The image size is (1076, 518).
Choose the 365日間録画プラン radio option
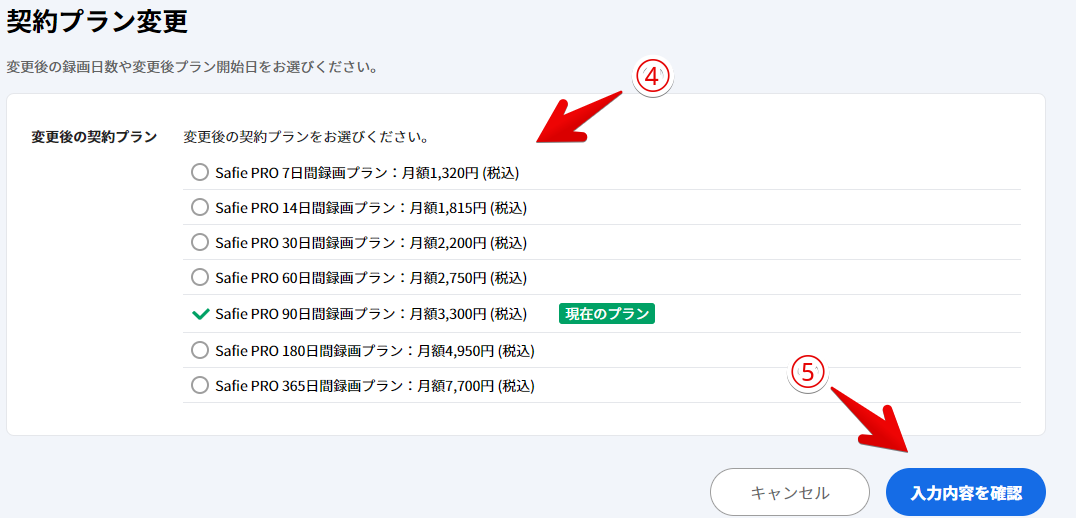200,386
